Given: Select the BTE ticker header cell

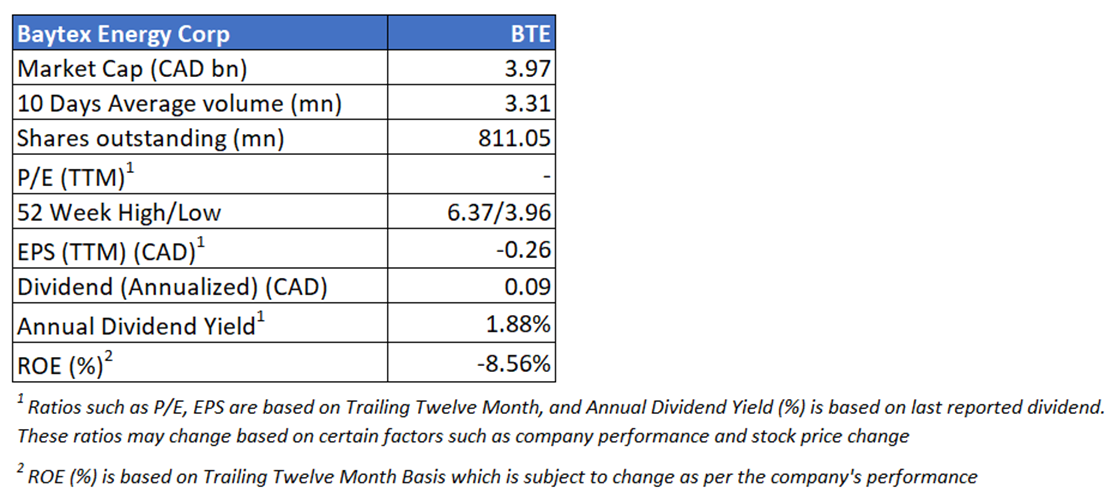Looking at the screenshot, I should 530,34.
